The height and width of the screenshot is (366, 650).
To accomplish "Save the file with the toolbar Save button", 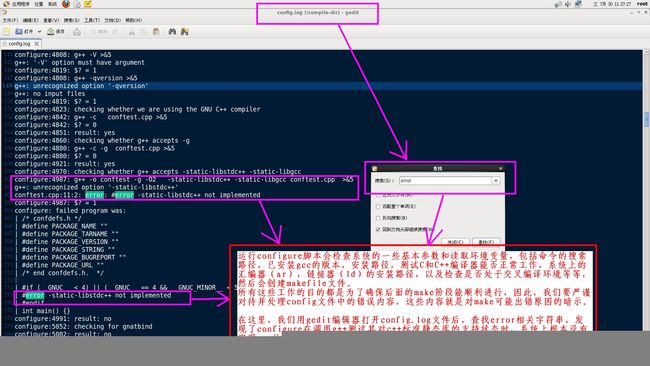I will pos(56,32).
